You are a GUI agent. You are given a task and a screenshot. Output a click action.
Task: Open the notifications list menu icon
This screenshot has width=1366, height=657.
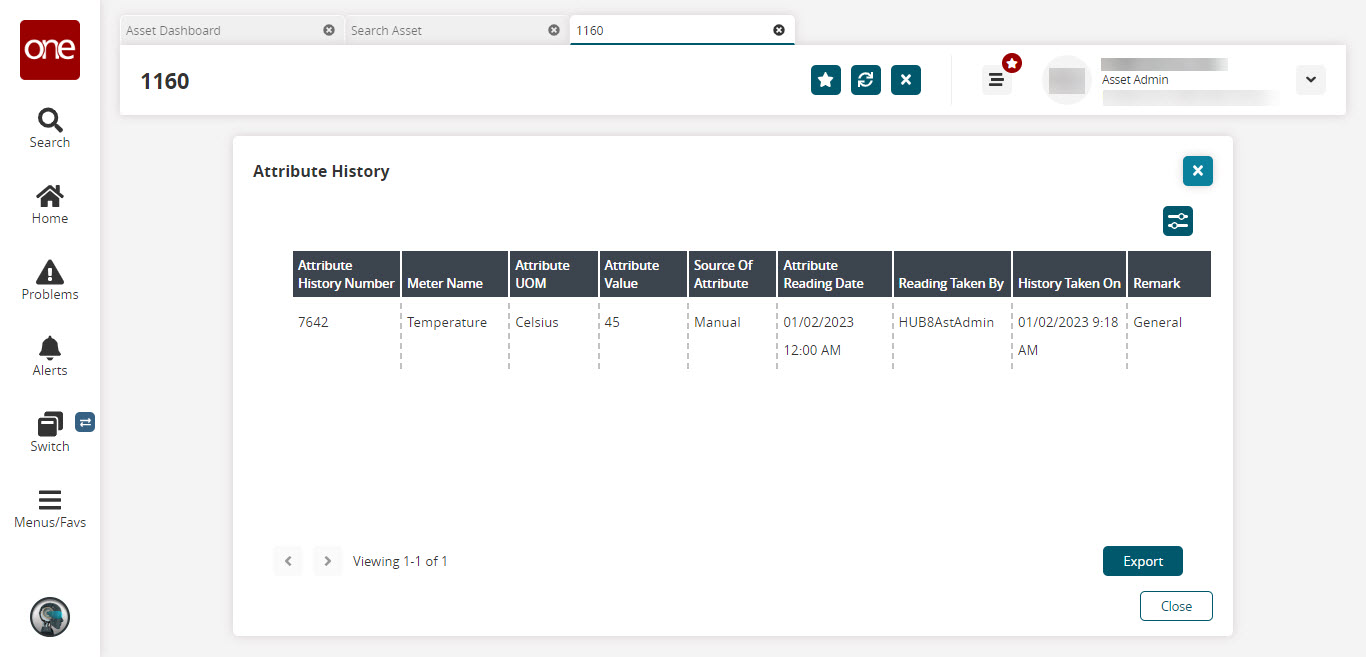(996, 80)
